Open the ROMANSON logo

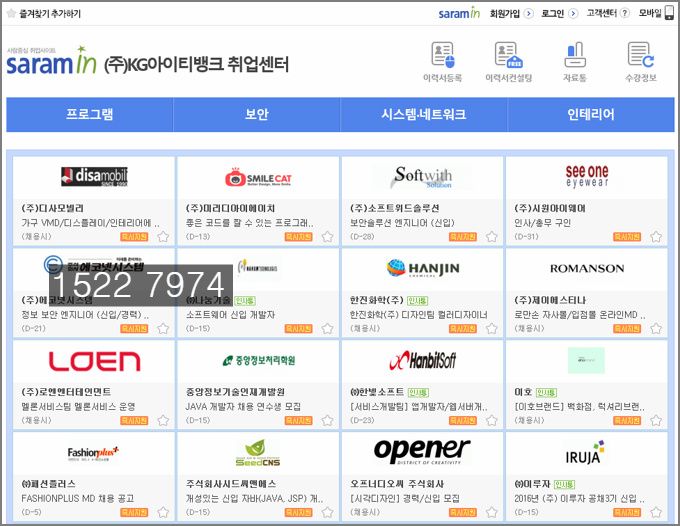[x=587, y=268]
